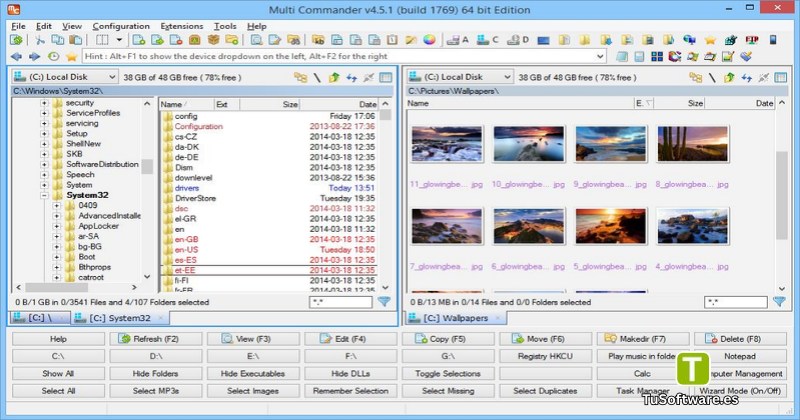This screenshot has height=420, width=800.
Task: Open drive D from toolbar
Action: click(518, 40)
